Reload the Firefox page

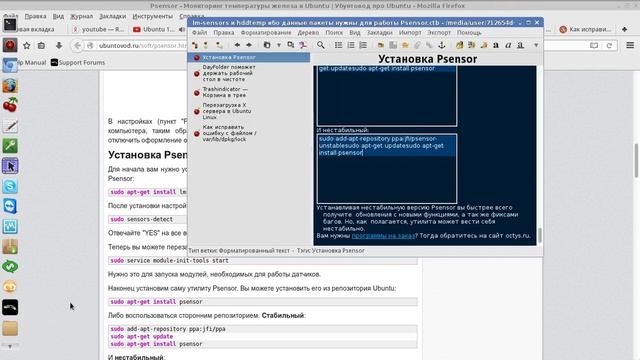click(609, 46)
